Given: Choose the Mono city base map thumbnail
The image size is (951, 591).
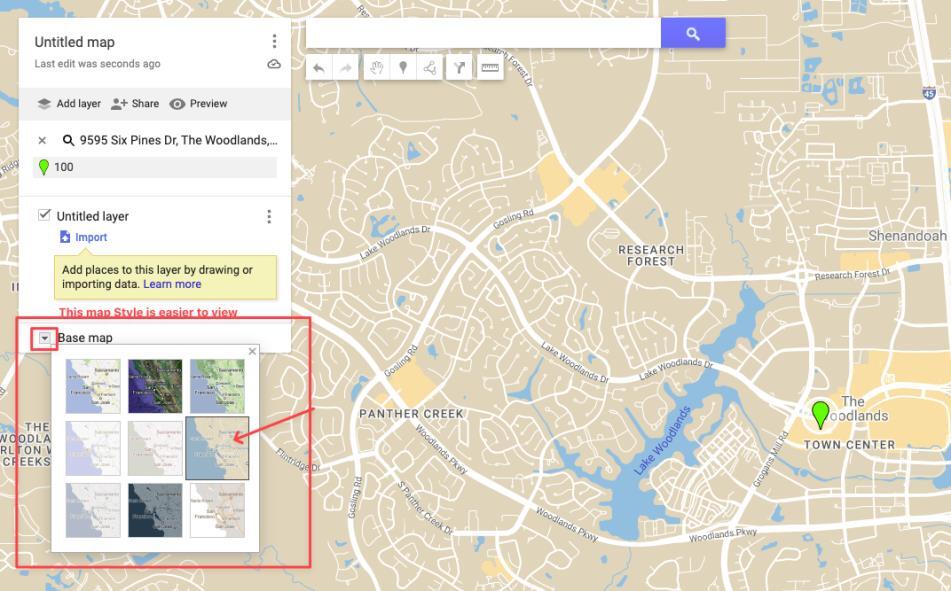Looking at the screenshot, I should 155,448.
